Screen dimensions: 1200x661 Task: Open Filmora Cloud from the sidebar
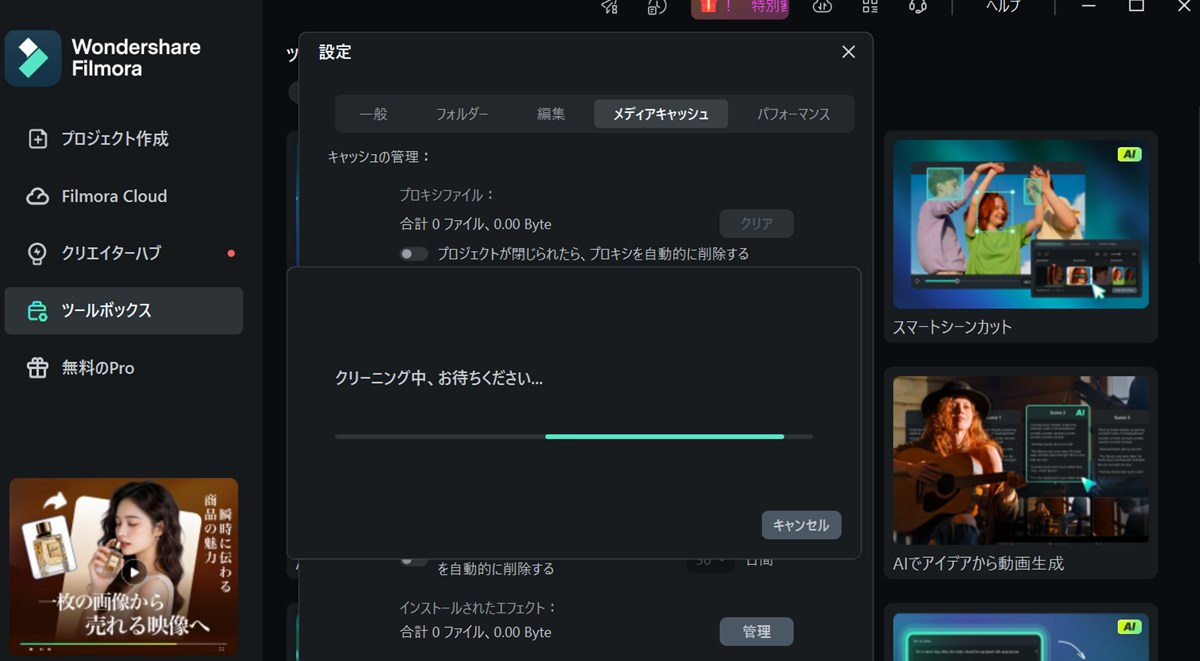114,196
